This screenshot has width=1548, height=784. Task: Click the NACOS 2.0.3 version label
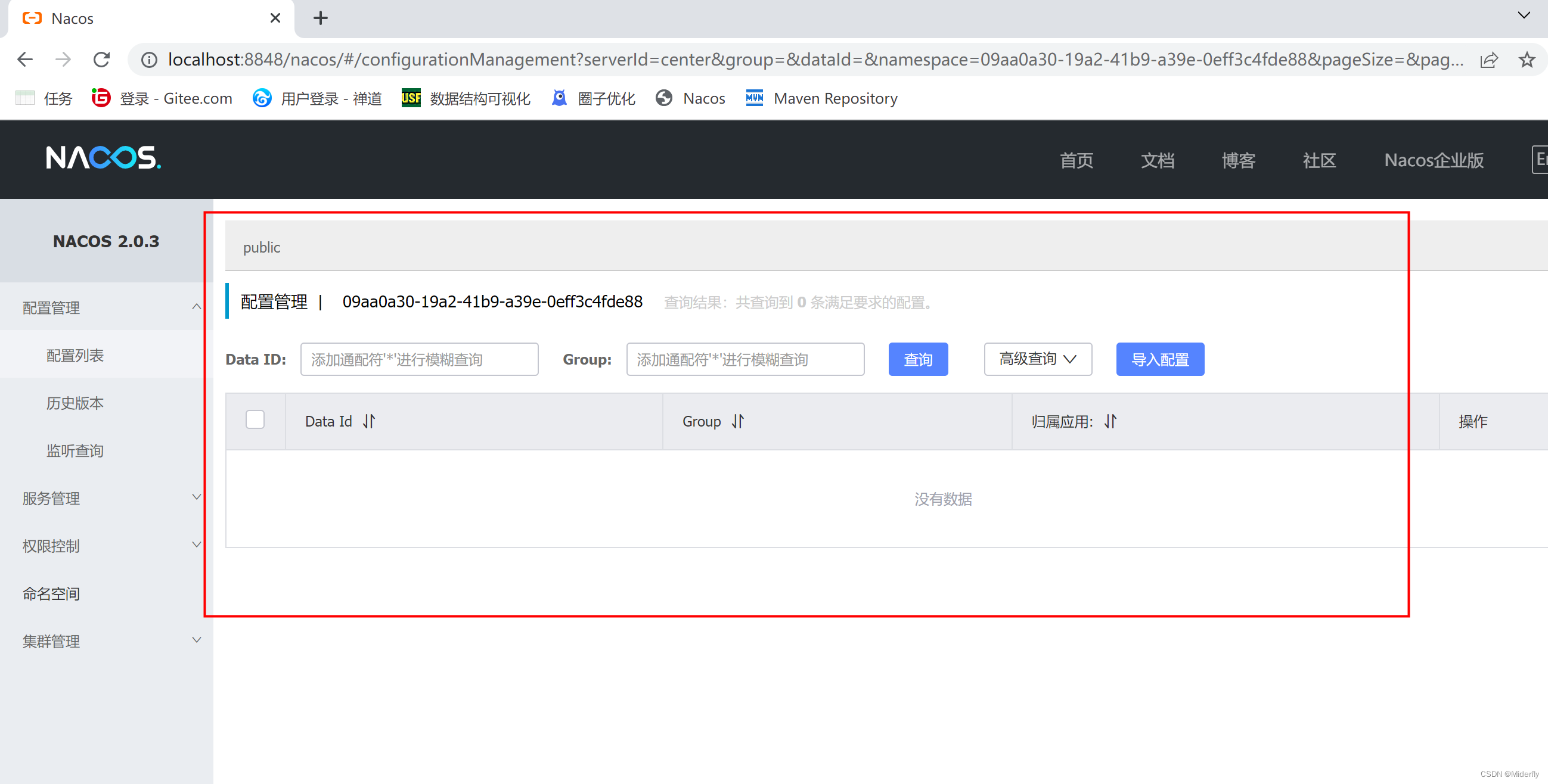click(x=106, y=241)
